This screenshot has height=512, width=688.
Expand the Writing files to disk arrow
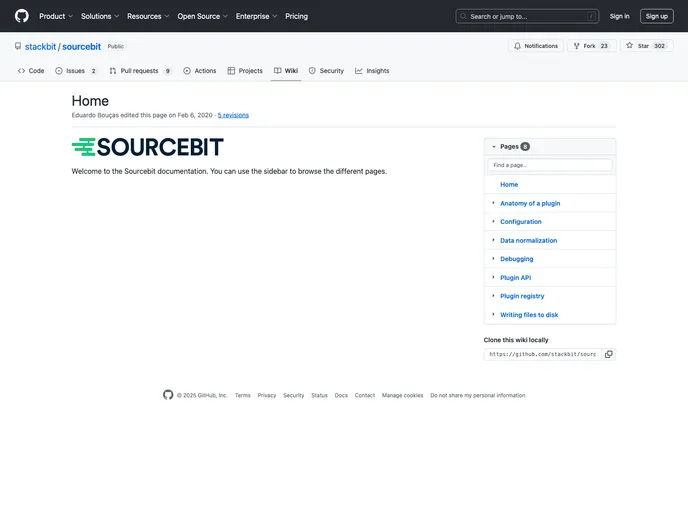point(493,314)
